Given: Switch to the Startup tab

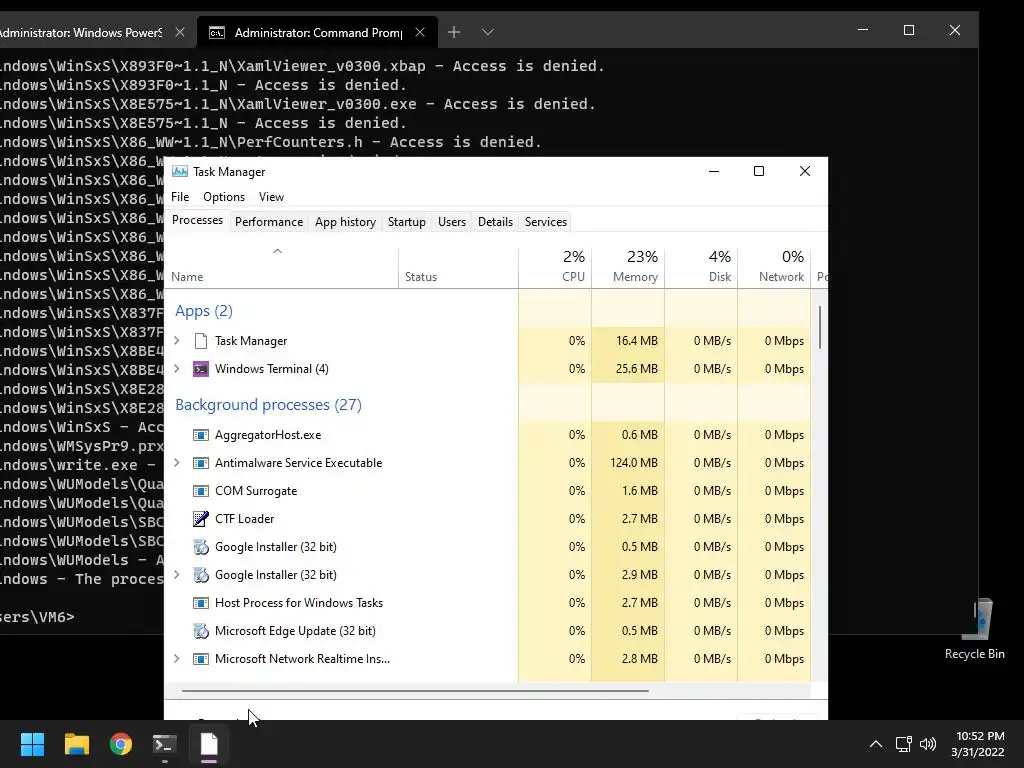Looking at the screenshot, I should pyautogui.click(x=407, y=222).
